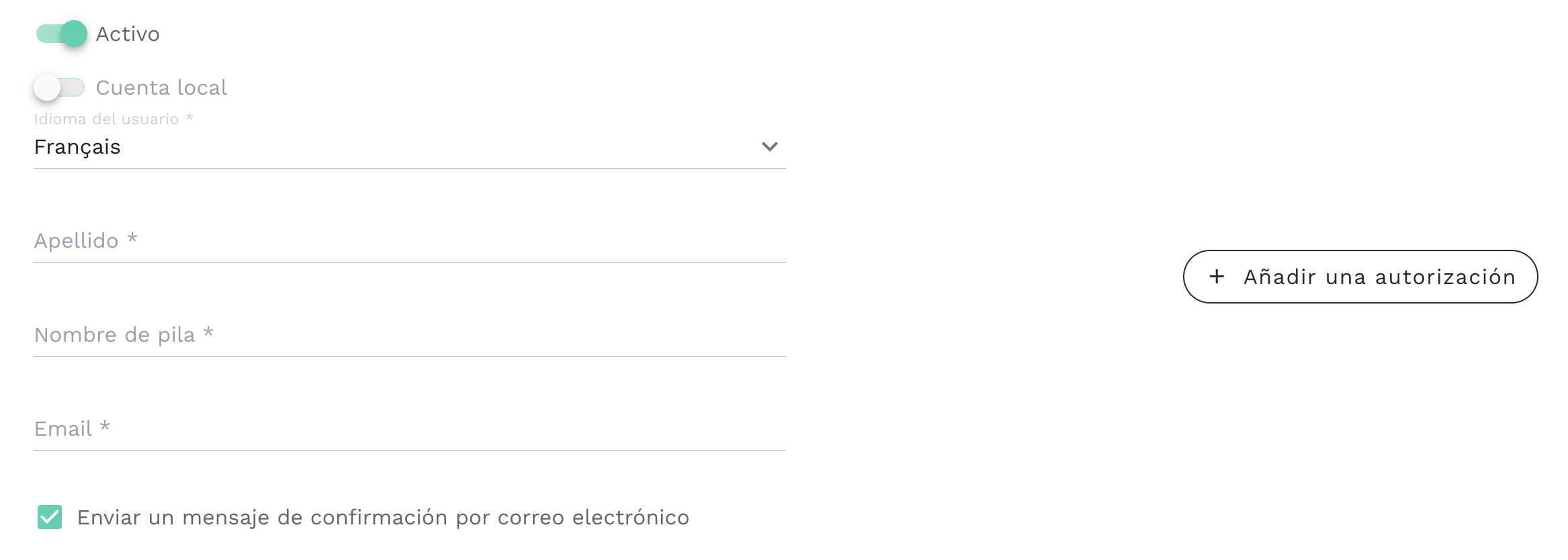Click the plus icon in the authorization button
This screenshot has width=1568, height=560.
click(x=1217, y=277)
